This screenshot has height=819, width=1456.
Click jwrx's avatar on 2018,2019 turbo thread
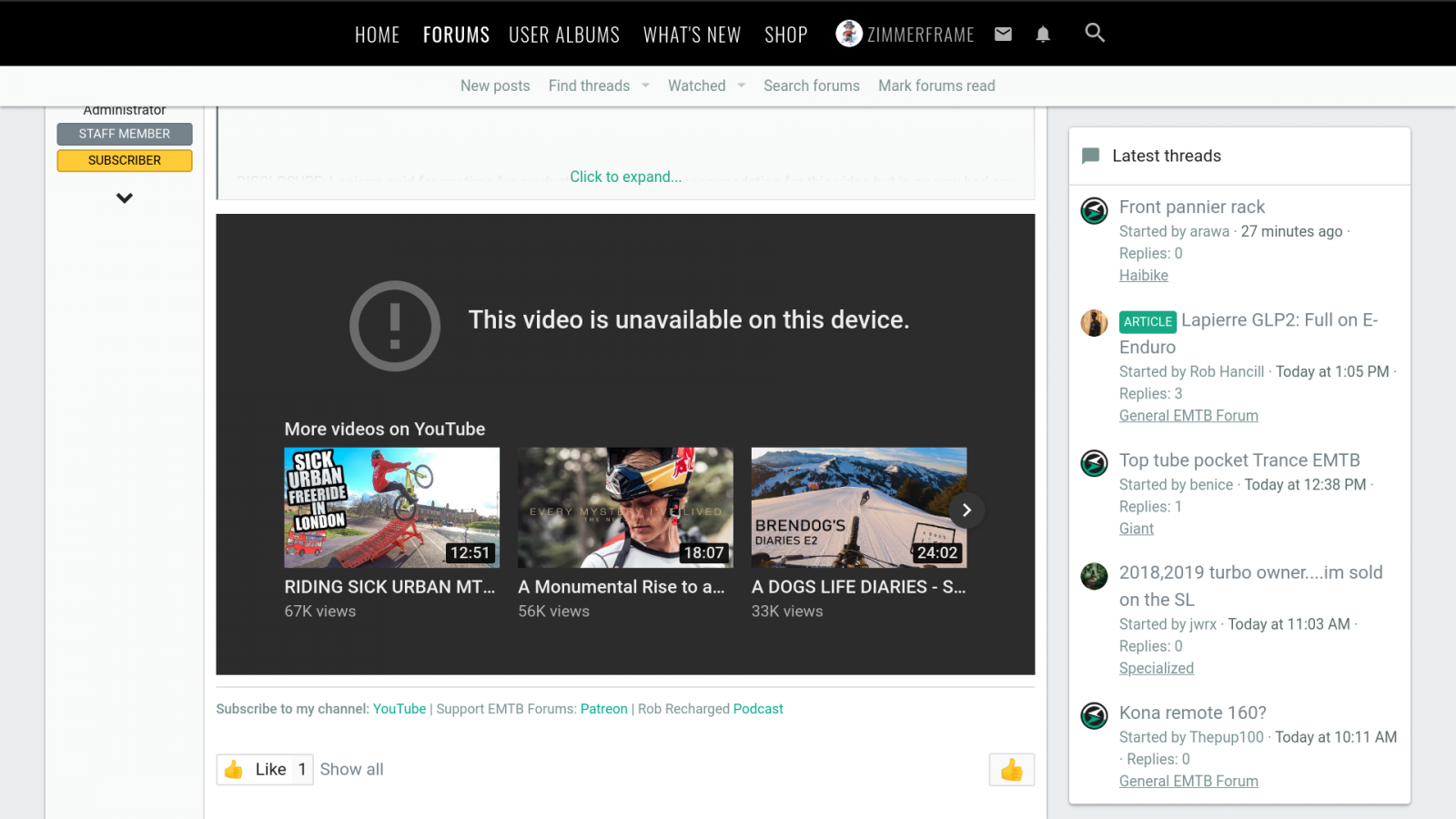pos(1094,576)
